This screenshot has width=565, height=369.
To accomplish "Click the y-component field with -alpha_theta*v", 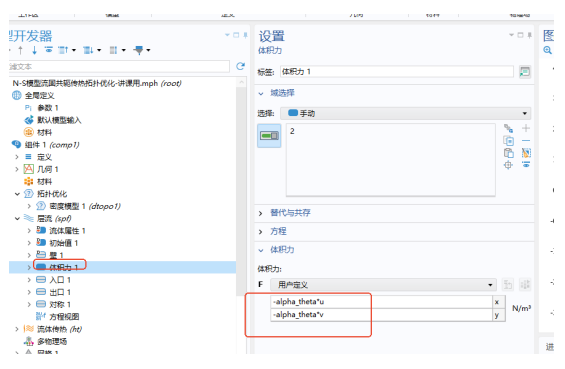I will pos(381,315).
